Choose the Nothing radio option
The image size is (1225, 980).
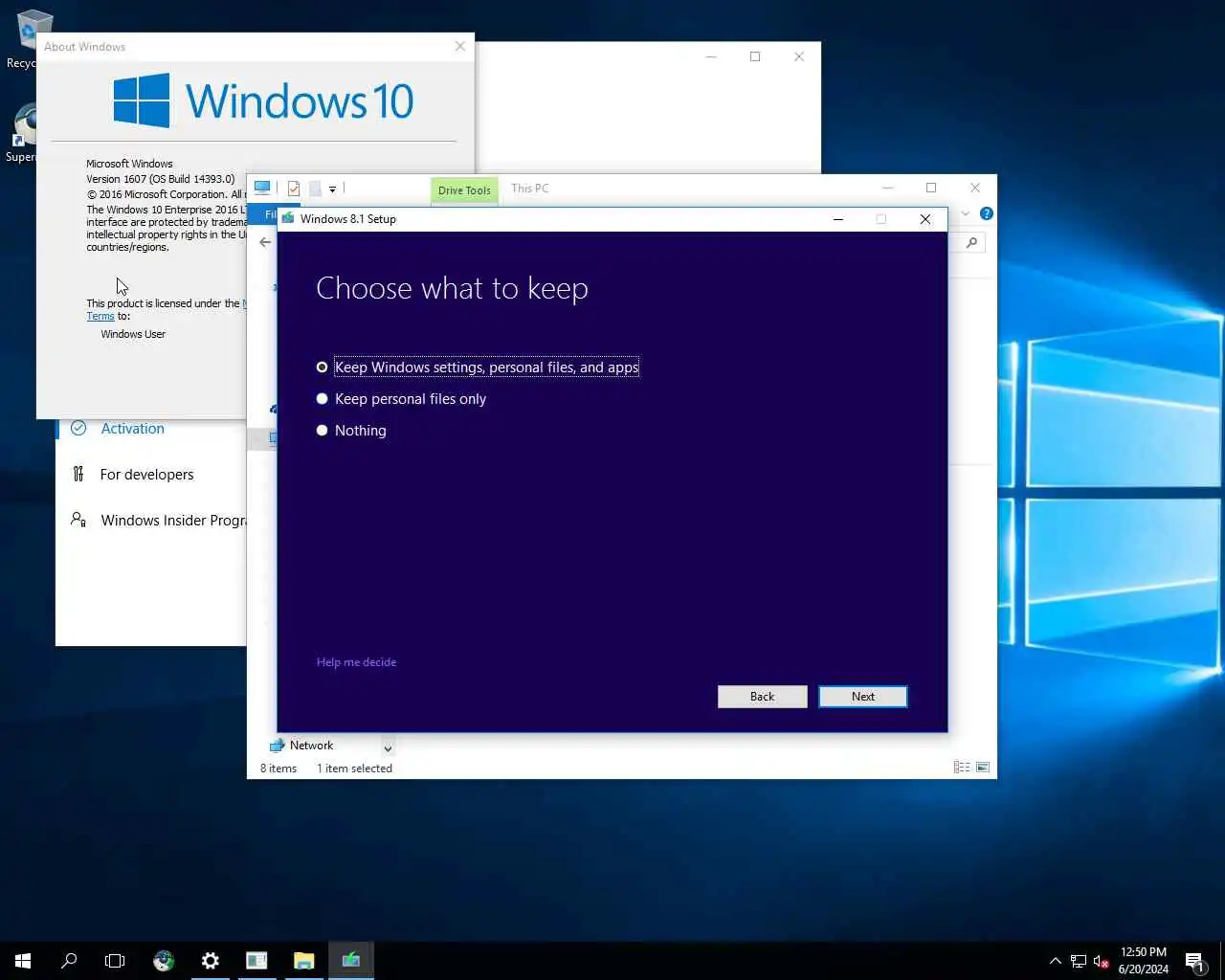point(351,431)
